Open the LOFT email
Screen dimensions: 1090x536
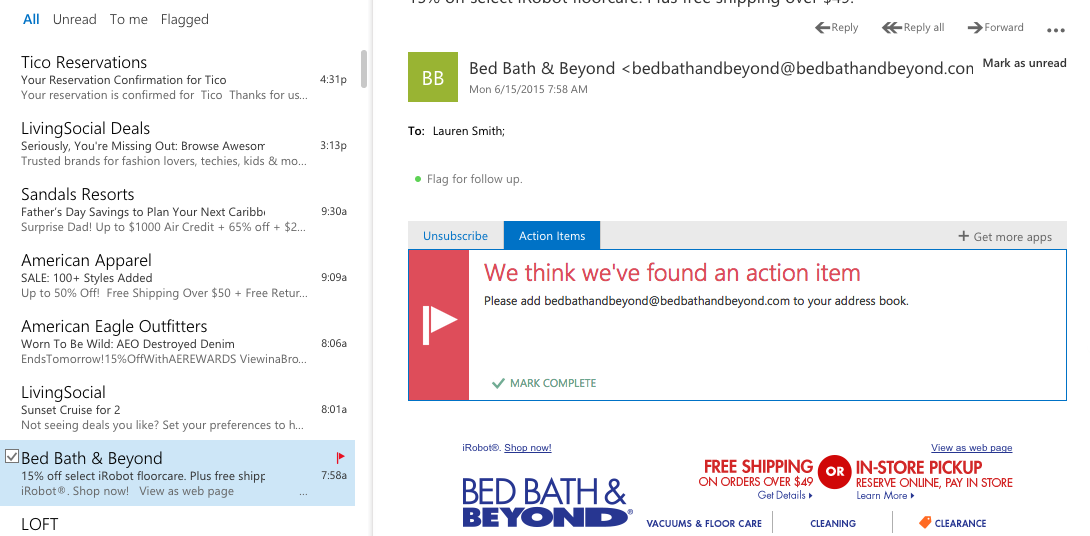(177, 523)
